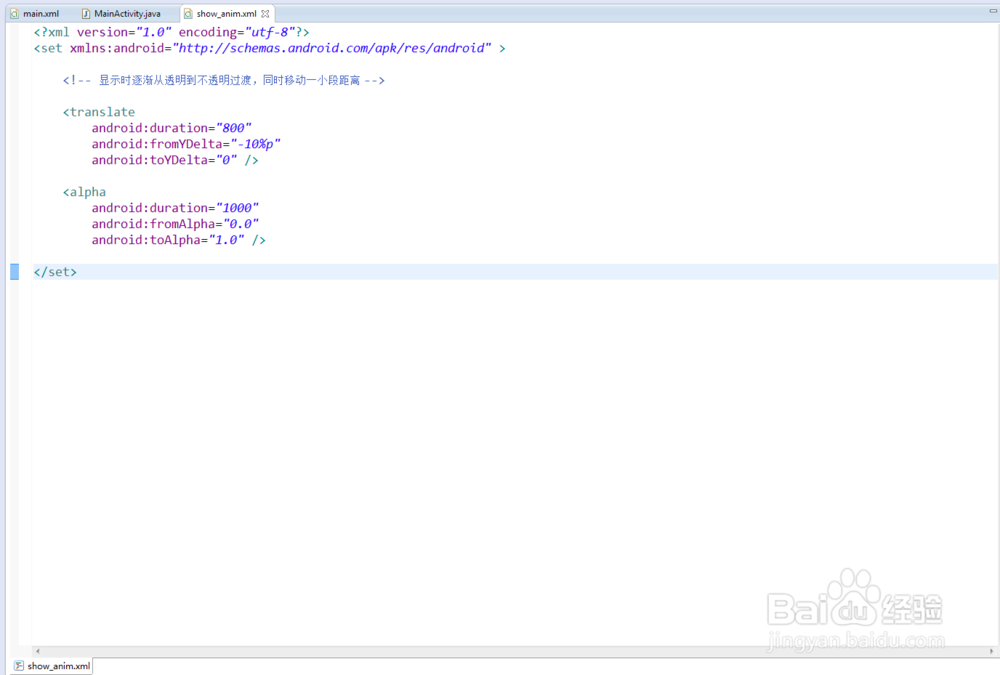Viewport: 1000px width, 675px height.
Task: Click the closing </set> tag
Action: click(x=55, y=272)
